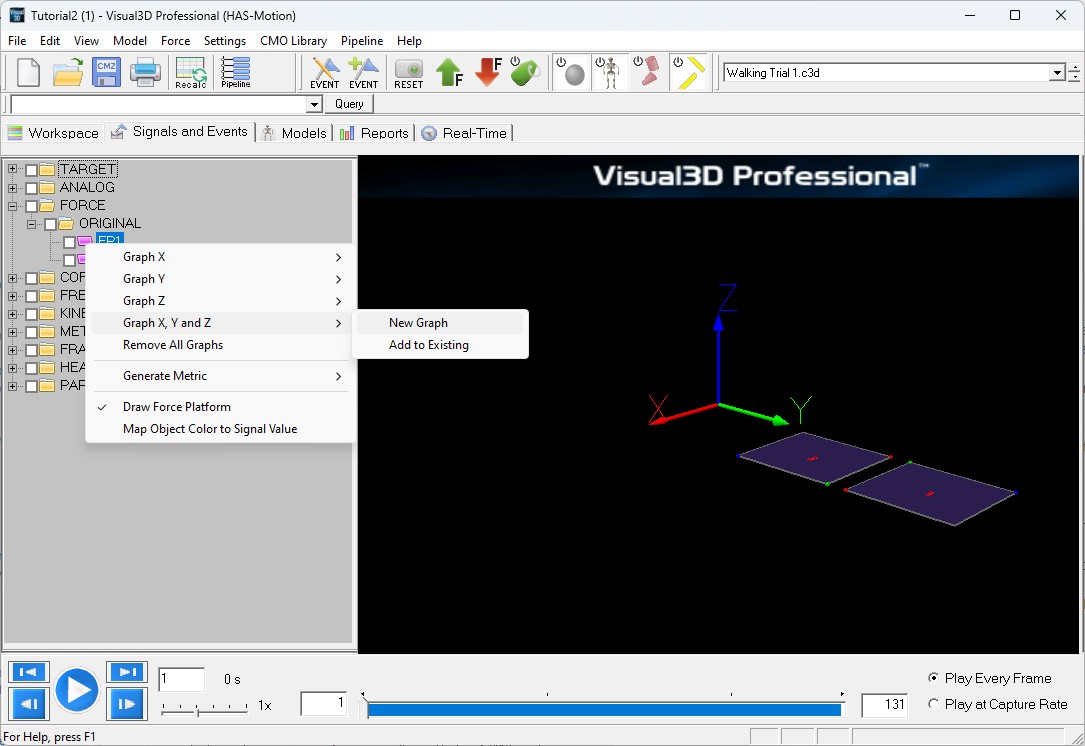Click the blue frame timeline bar

coord(604,709)
